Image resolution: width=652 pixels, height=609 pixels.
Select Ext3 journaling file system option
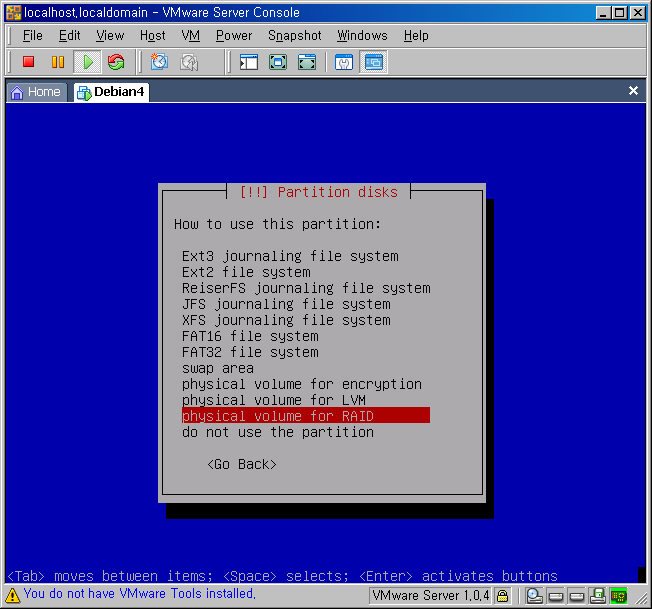click(x=290, y=256)
